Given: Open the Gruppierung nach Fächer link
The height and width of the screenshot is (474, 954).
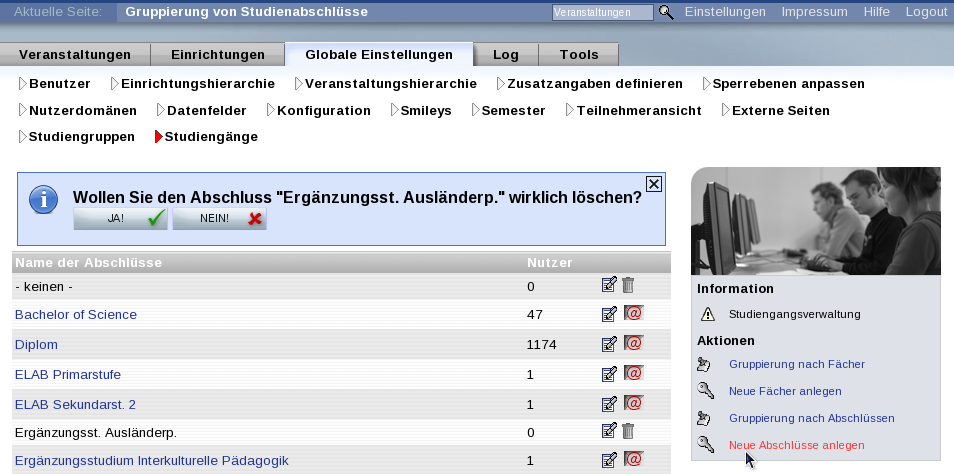Looking at the screenshot, I should (x=796, y=364).
